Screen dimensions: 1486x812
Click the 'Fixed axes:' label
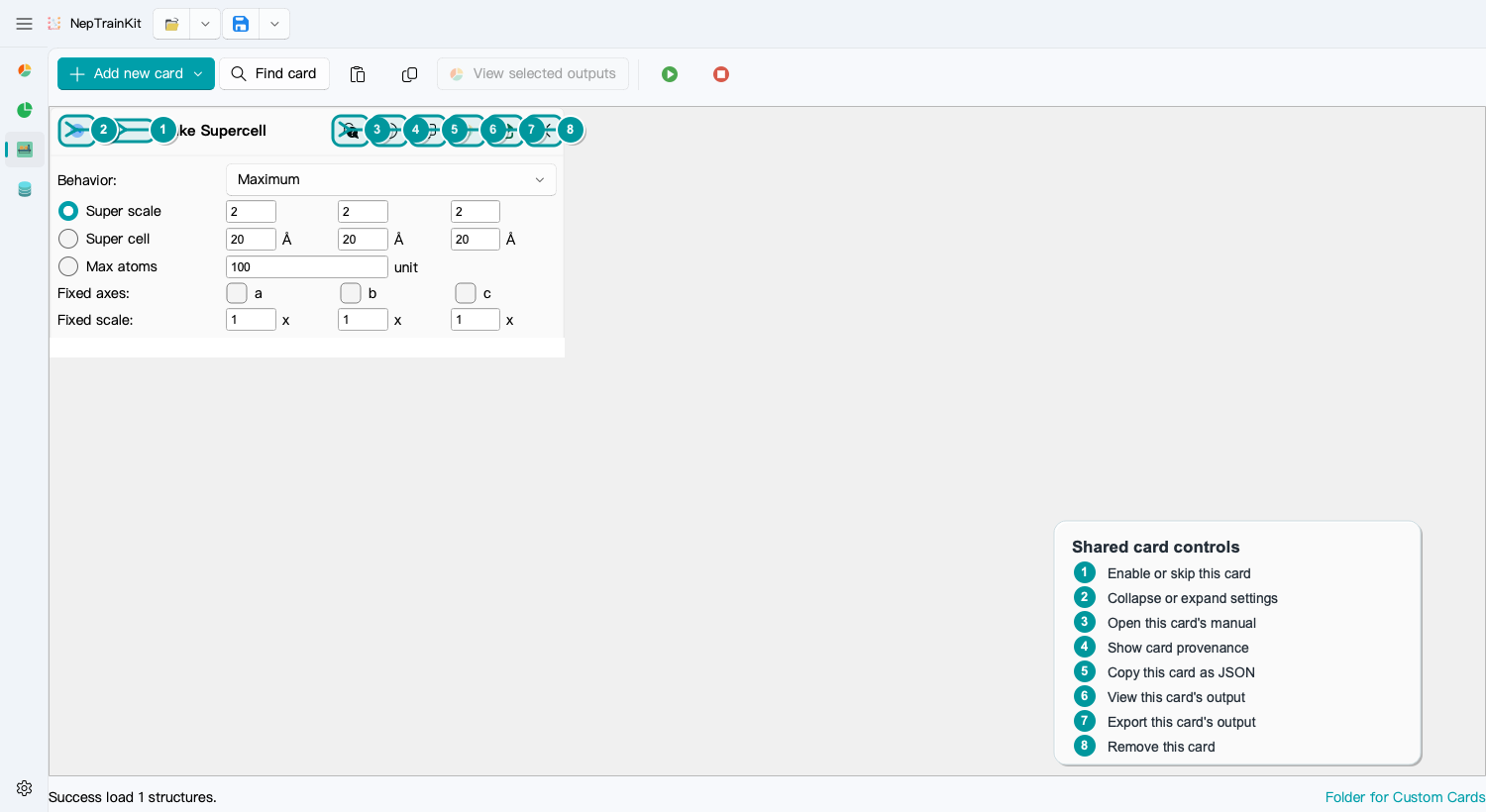pyautogui.click(x=93, y=293)
